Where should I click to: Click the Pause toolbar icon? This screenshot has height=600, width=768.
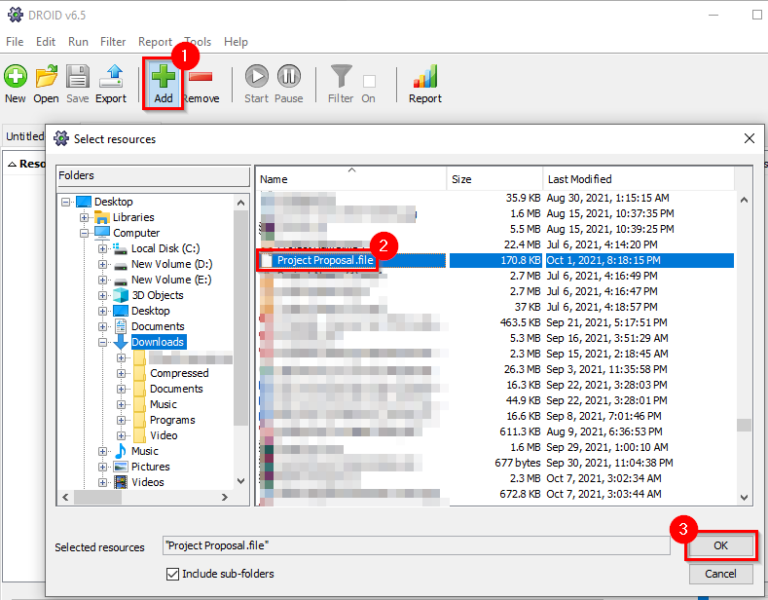(x=289, y=77)
